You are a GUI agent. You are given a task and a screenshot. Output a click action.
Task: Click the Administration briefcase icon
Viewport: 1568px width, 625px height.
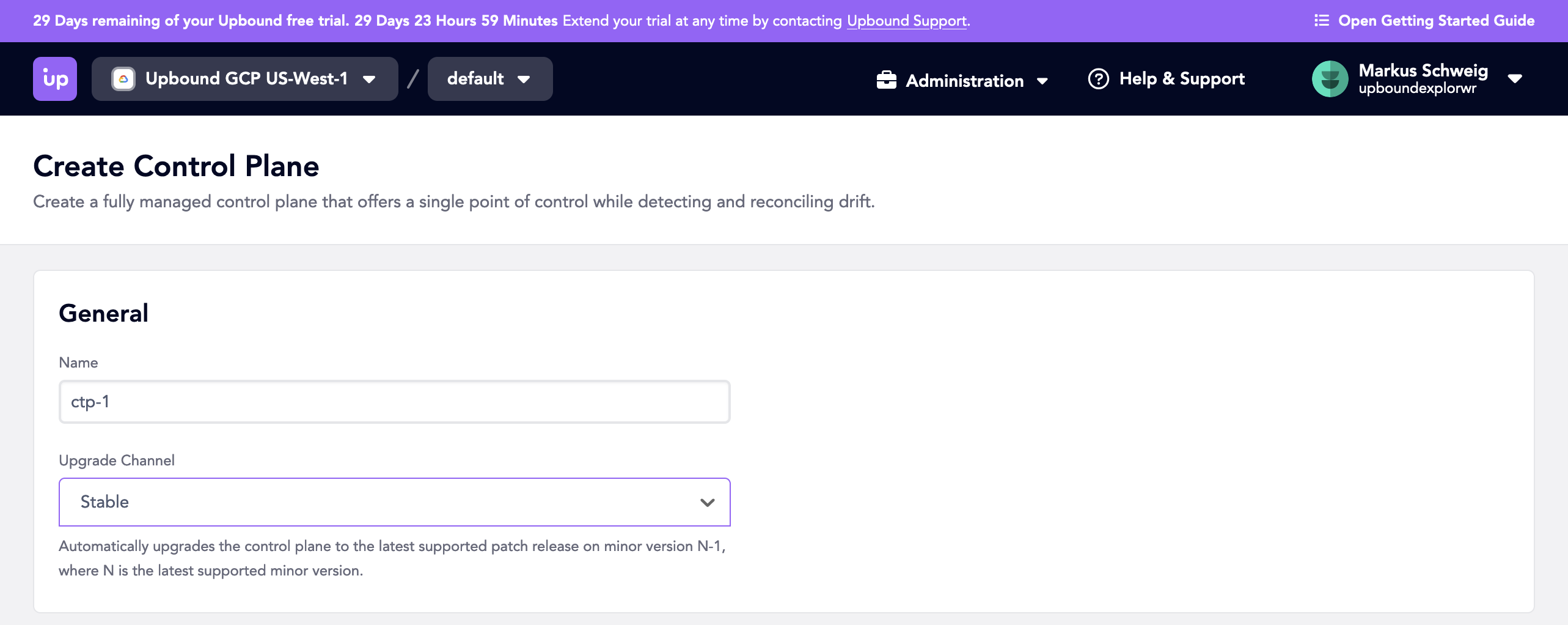pos(887,80)
